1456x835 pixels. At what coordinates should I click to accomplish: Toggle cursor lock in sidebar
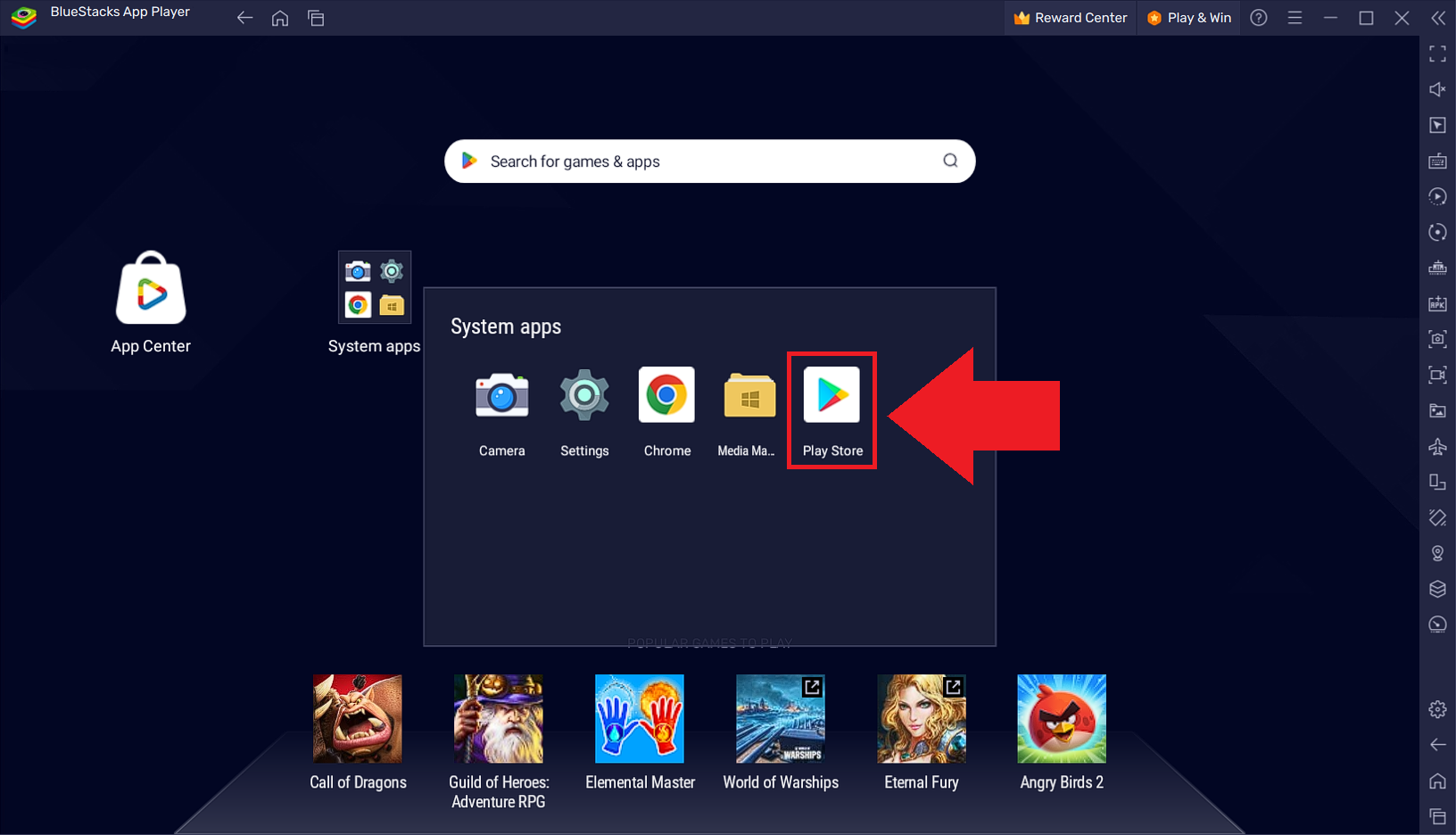[1437, 125]
